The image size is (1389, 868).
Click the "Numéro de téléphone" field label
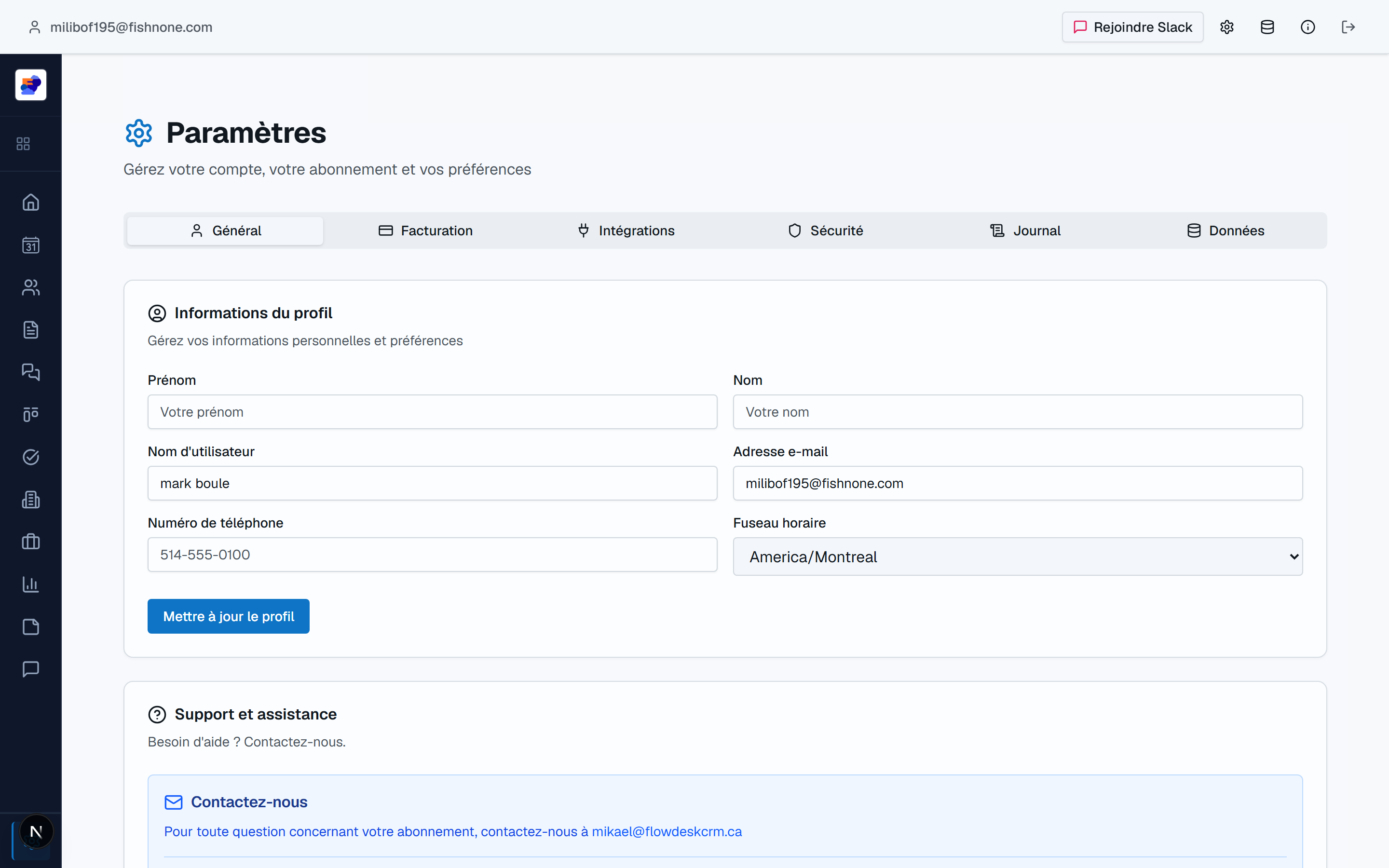pos(215,523)
